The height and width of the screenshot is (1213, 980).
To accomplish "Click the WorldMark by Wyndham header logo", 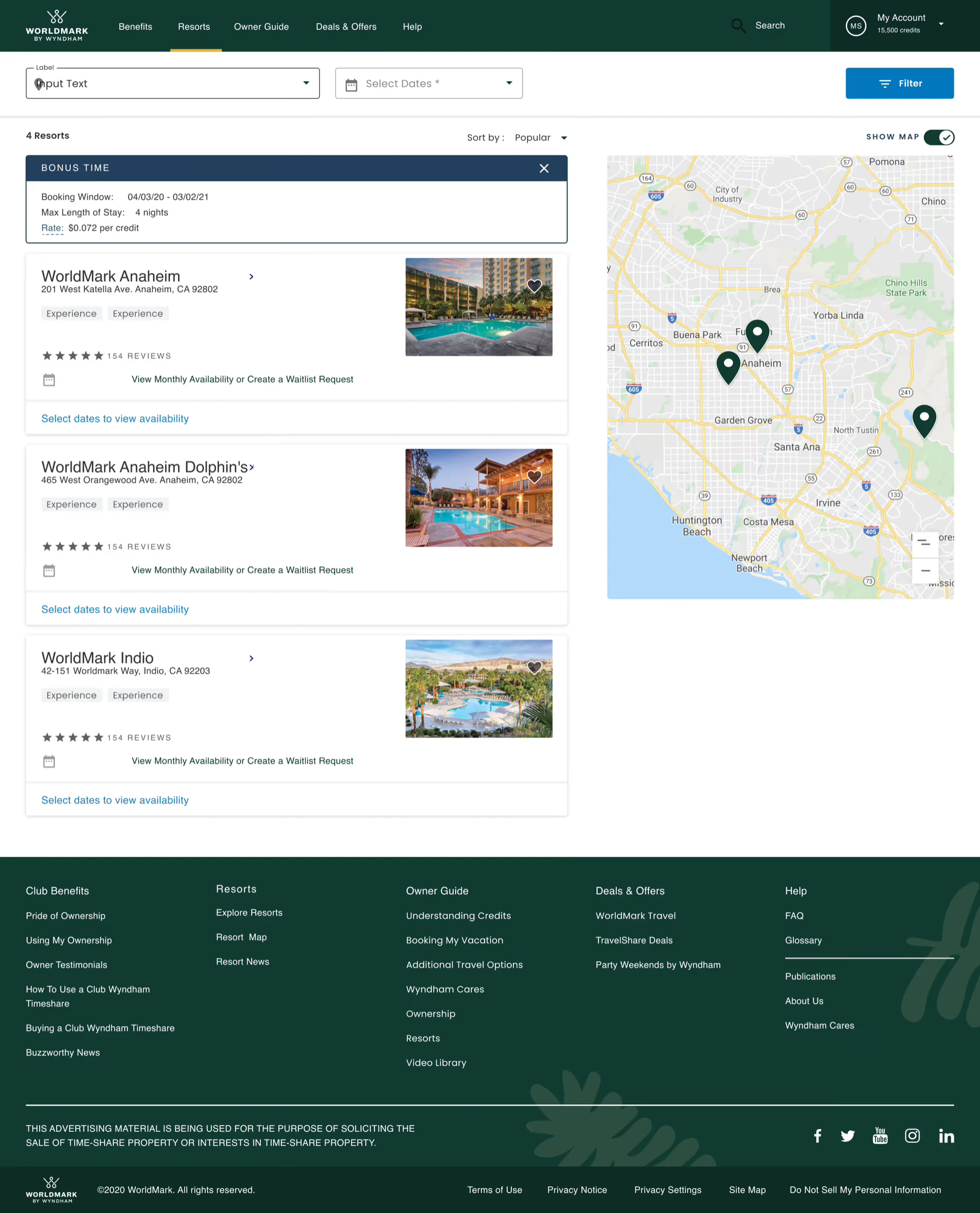I will click(x=57, y=26).
